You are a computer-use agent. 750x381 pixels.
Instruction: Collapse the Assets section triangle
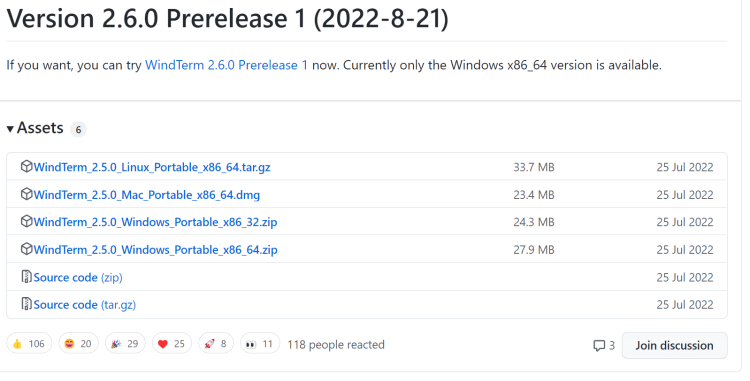[x=10, y=129]
